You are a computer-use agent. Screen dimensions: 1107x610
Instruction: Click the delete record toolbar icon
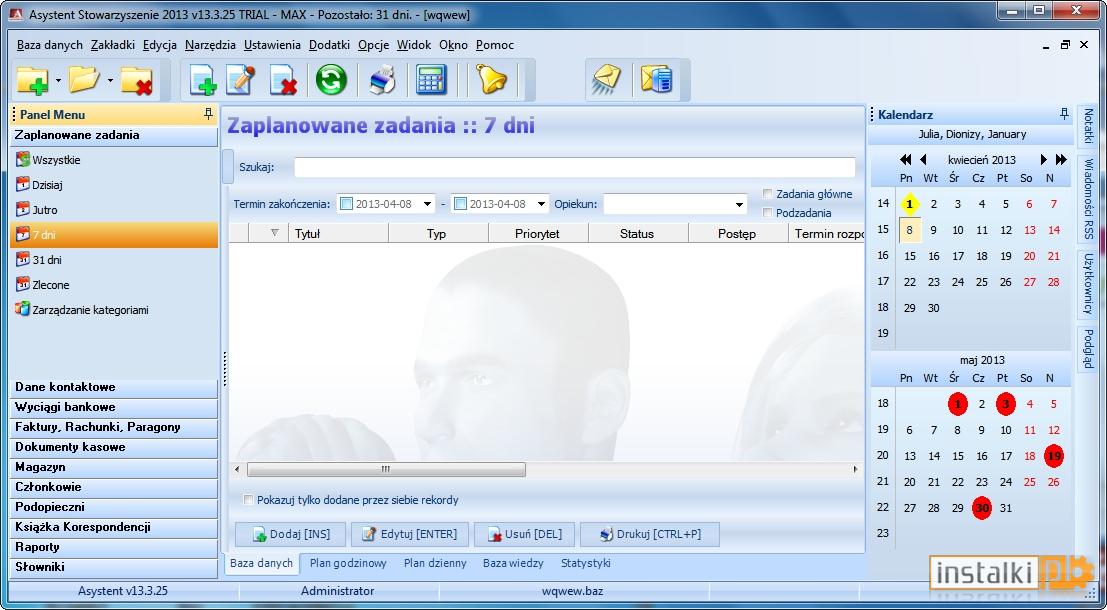(x=283, y=79)
